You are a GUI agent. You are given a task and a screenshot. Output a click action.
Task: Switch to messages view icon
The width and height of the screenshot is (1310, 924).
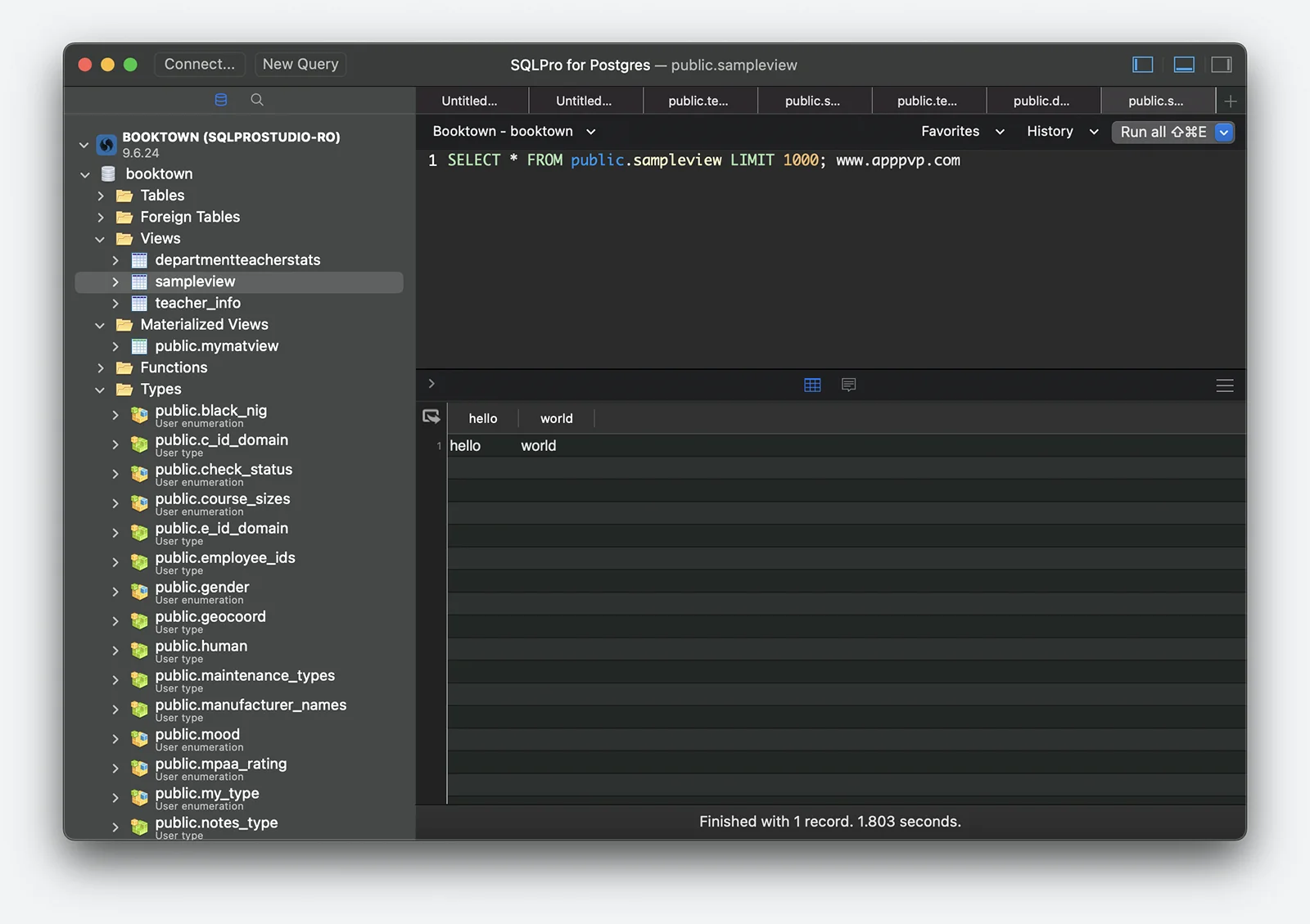849,385
